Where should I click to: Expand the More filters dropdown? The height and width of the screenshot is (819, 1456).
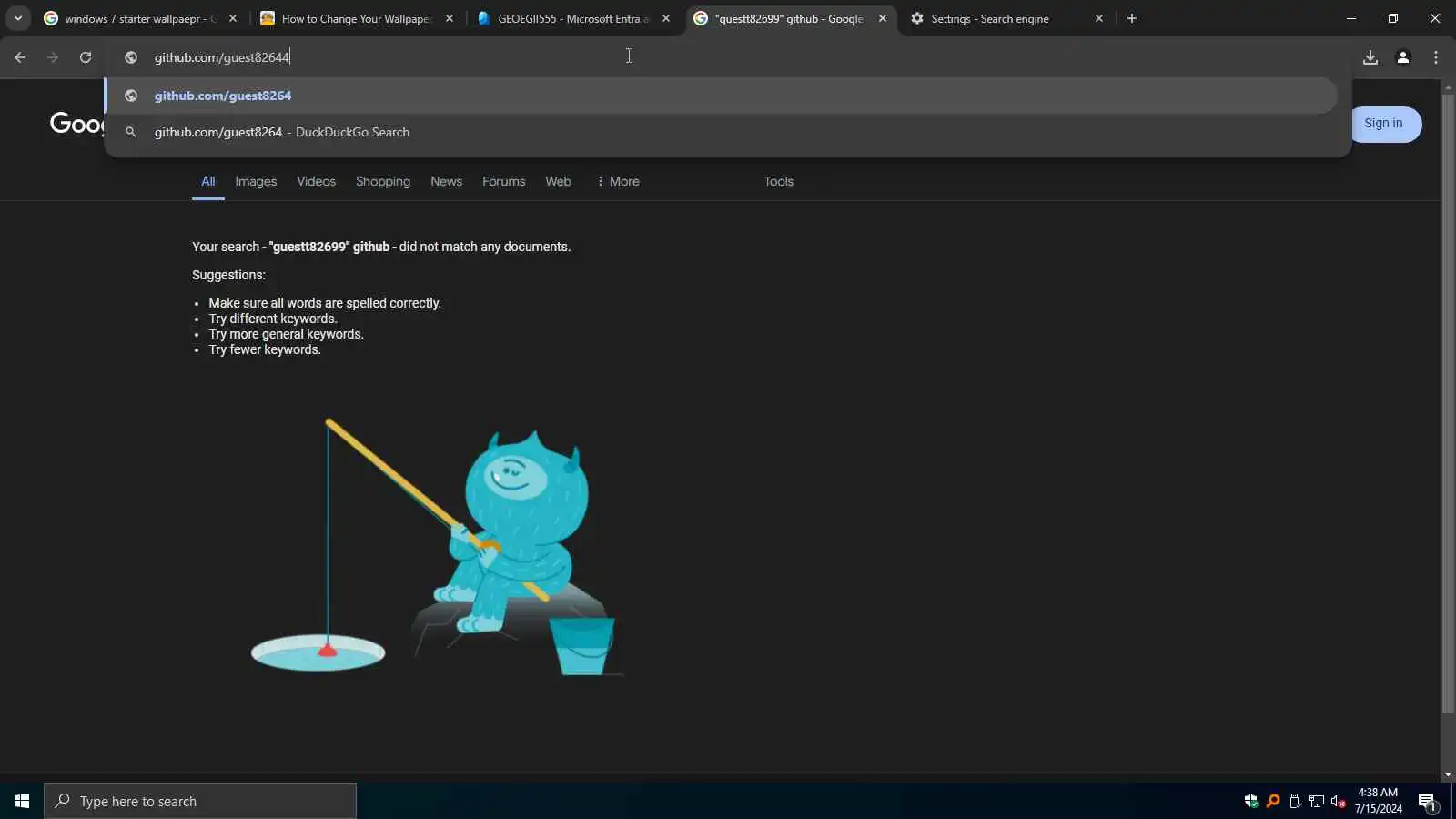tap(618, 181)
